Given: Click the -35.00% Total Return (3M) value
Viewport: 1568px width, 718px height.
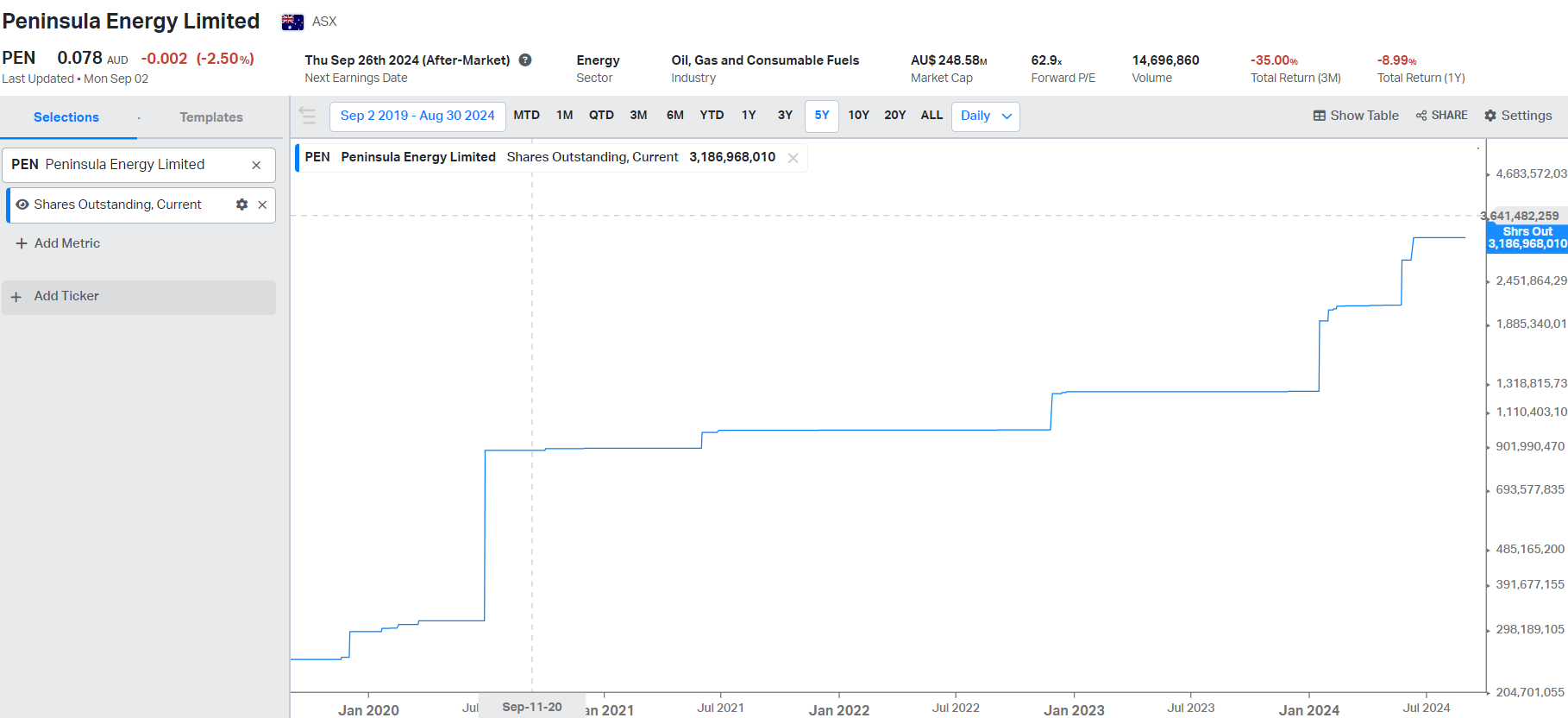Looking at the screenshot, I should point(1274,60).
